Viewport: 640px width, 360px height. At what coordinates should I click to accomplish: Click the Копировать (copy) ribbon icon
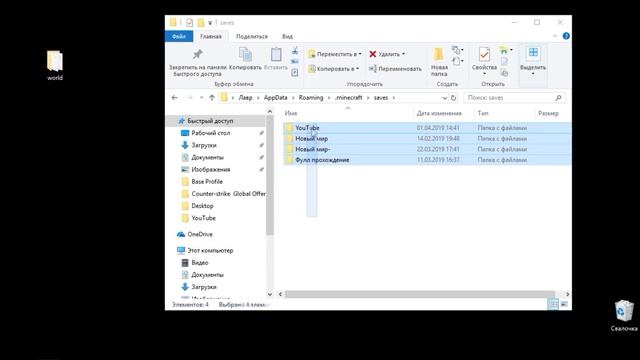[x=245, y=55]
